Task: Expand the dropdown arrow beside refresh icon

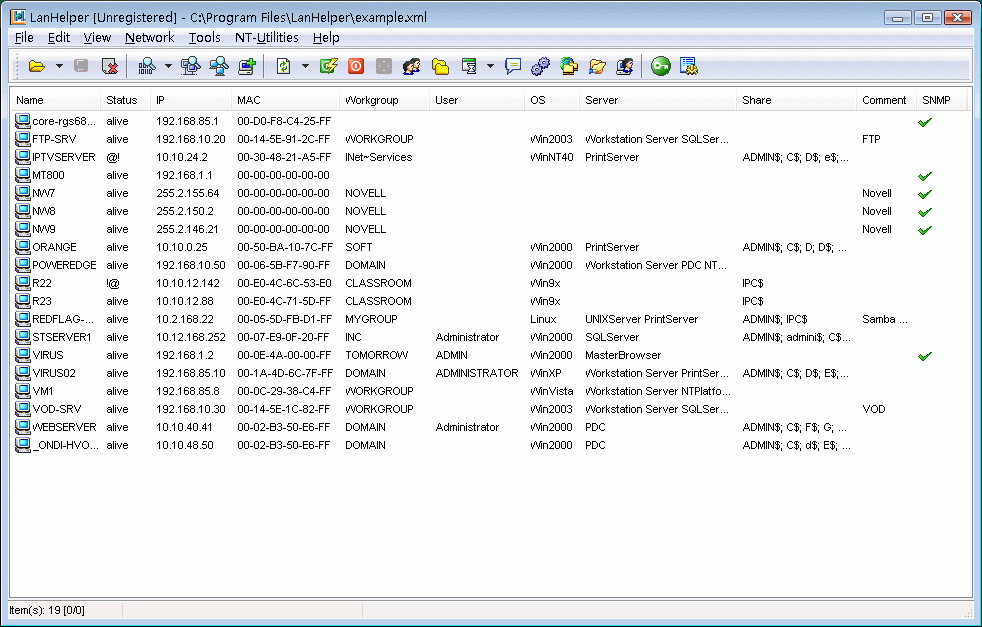Action: tap(305, 67)
